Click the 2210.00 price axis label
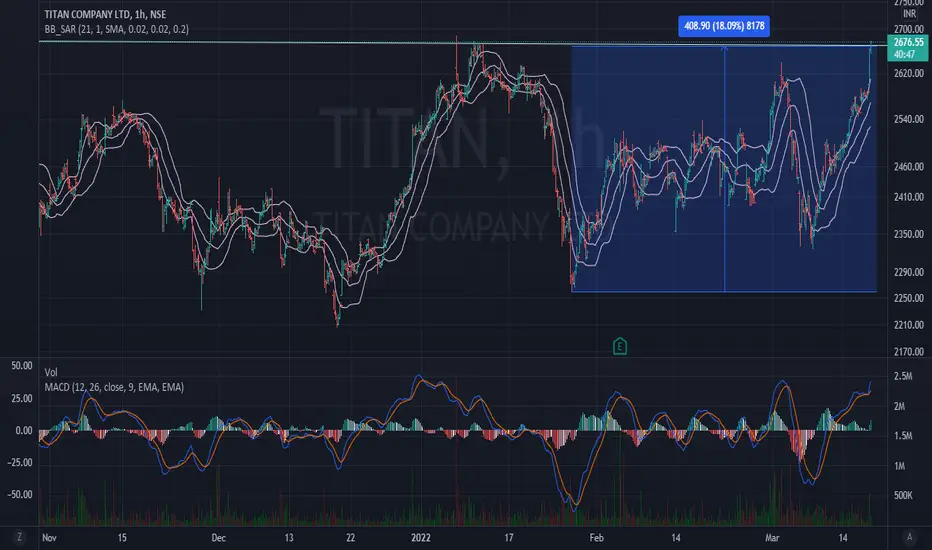The width and height of the screenshot is (932, 550). pyautogui.click(x=909, y=325)
